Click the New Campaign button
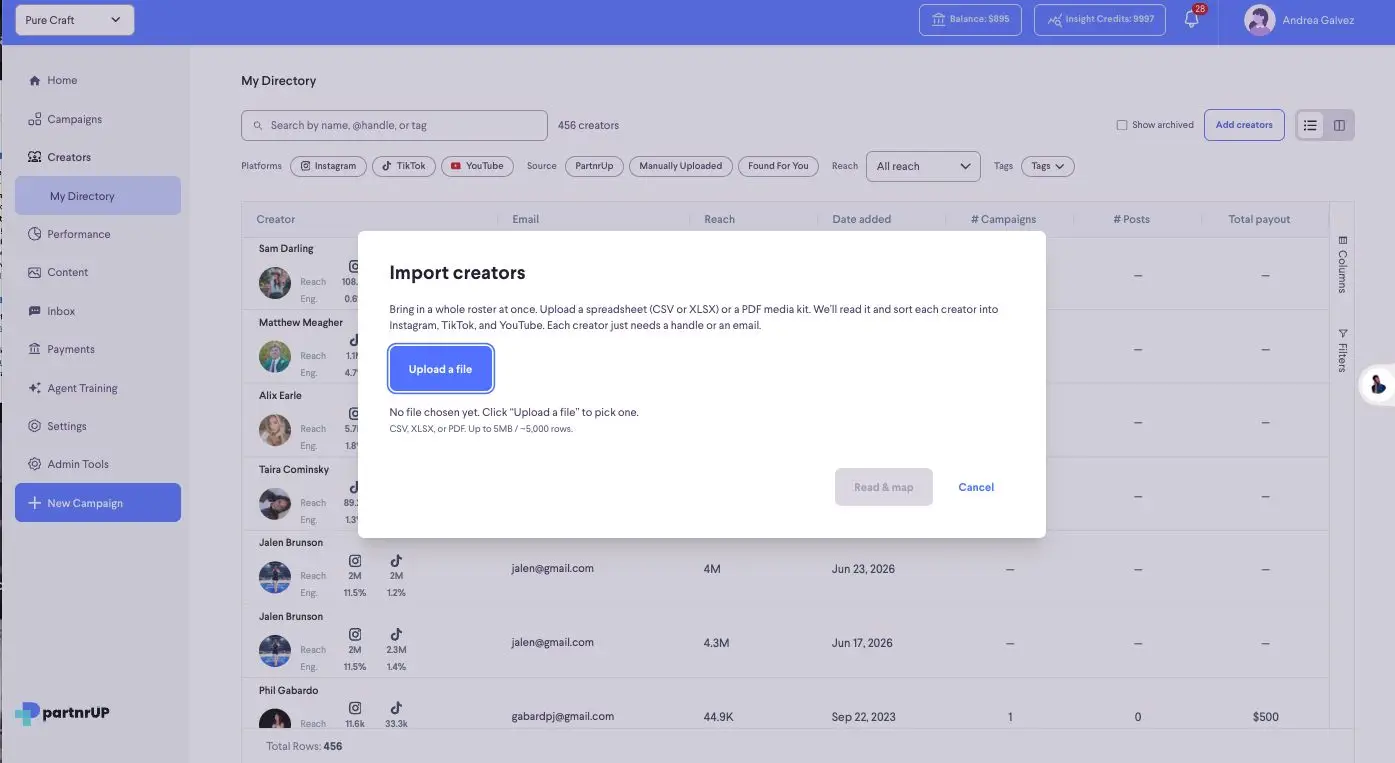This screenshot has height=763, width=1395. point(98,503)
